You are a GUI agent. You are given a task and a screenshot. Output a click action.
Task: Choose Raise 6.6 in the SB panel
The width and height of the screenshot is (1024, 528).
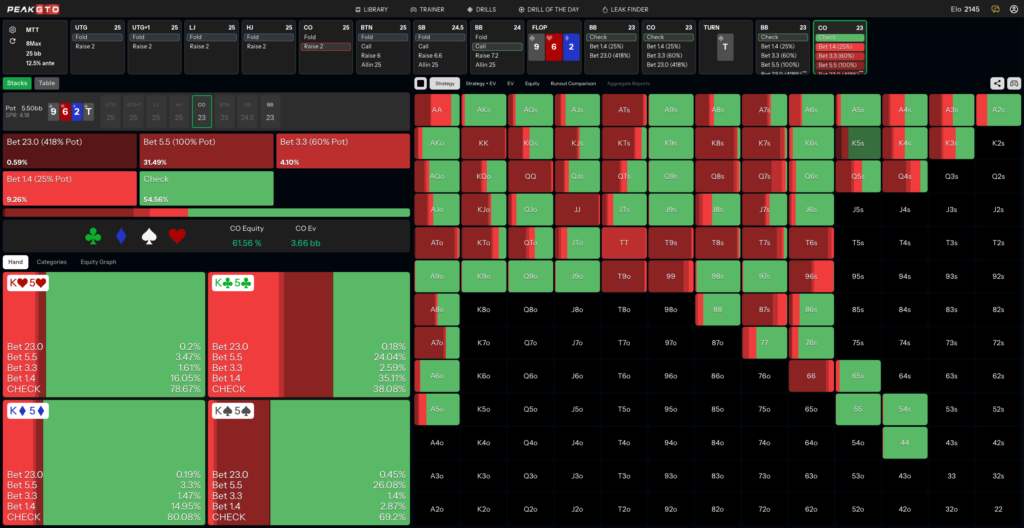pyautogui.click(x=440, y=56)
